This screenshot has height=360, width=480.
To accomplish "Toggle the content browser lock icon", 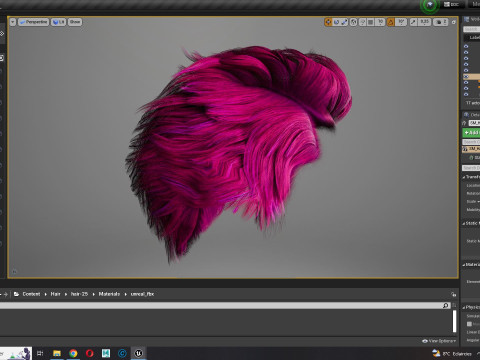I will (x=453, y=294).
